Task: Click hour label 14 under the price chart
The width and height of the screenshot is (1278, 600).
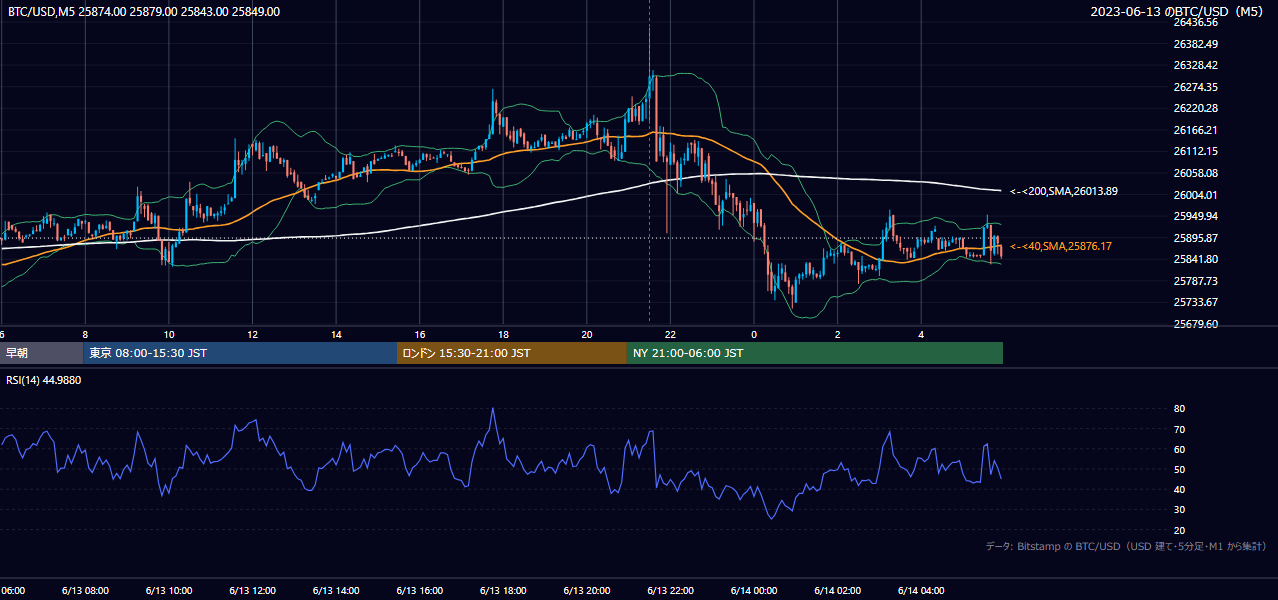Action: [337, 334]
